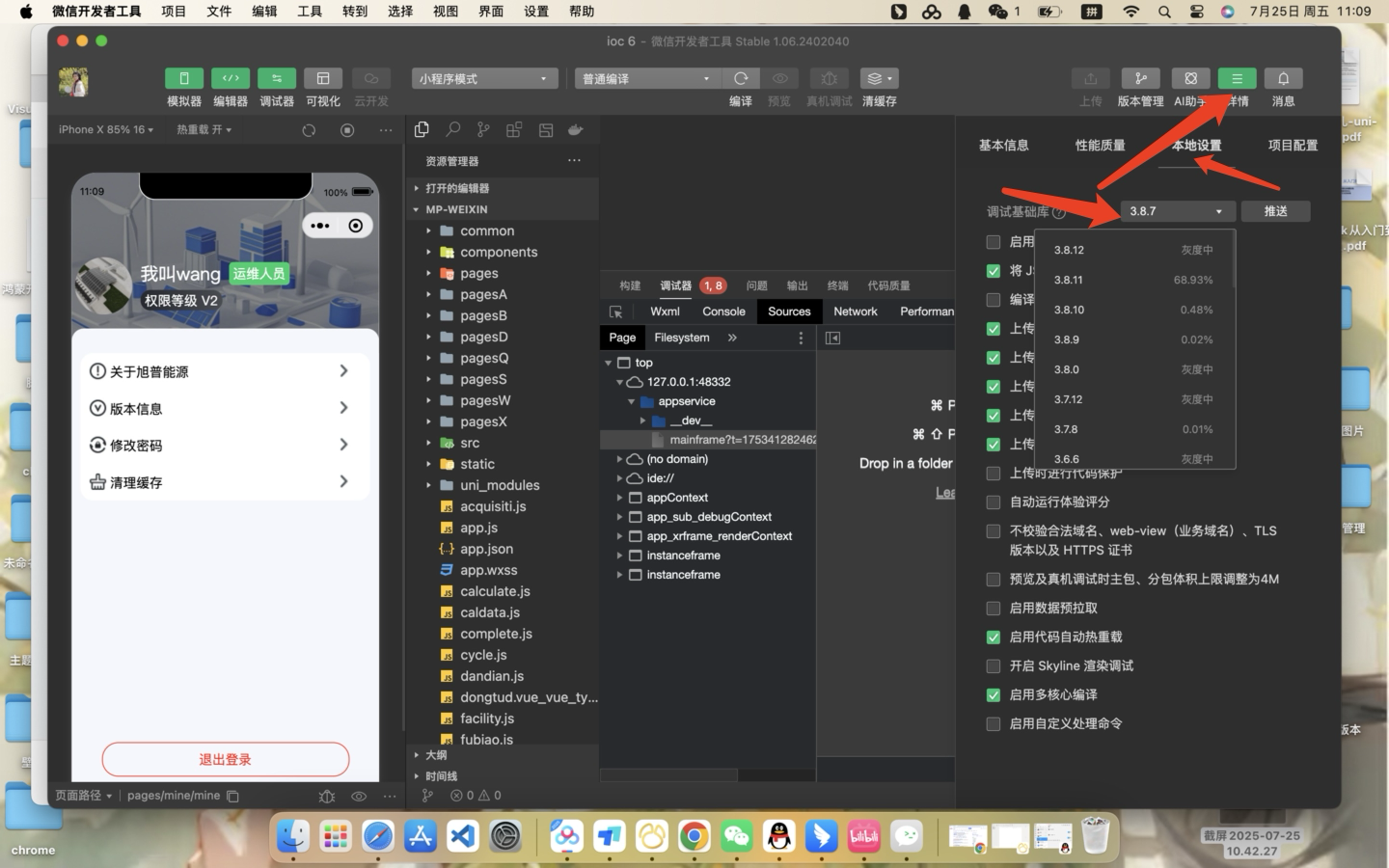
Task: Toggle 自动运行体验评分 checkbox
Action: tap(994, 502)
